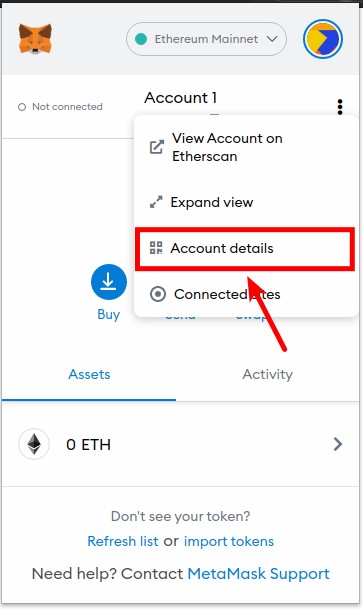Screen dimensions: 363x609
Task: Click the Not connected status indicator
Action: click(60, 106)
